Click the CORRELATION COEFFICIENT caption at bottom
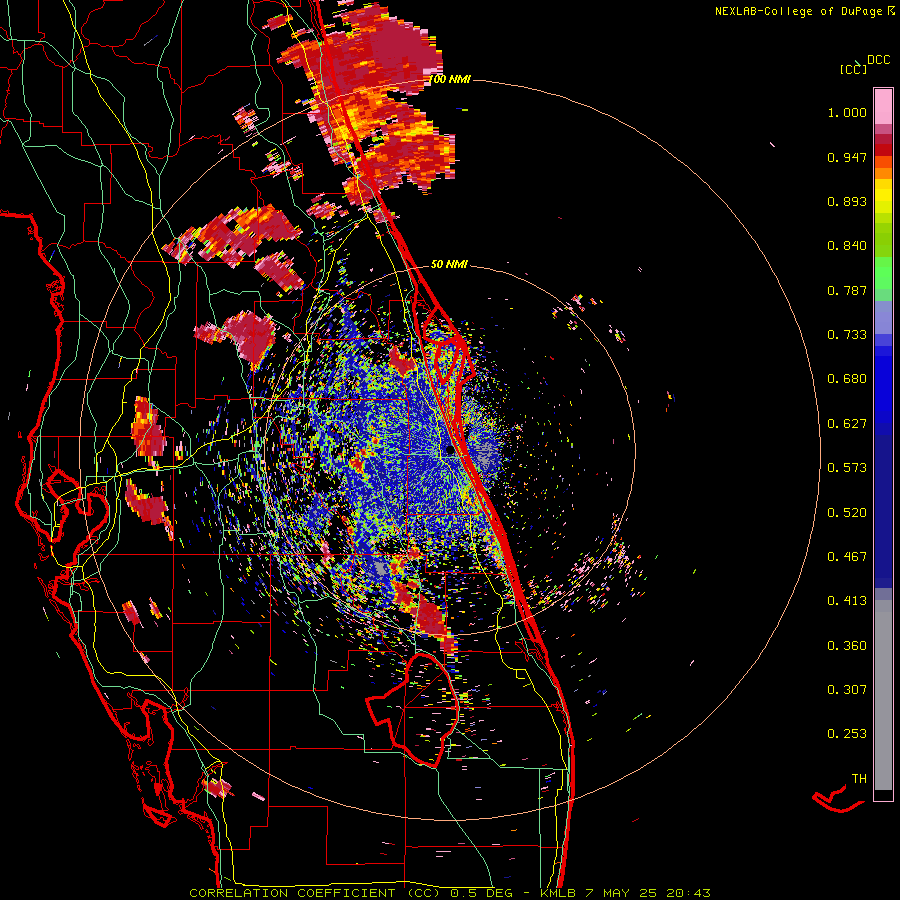This screenshot has width=900, height=900. click(x=451, y=893)
